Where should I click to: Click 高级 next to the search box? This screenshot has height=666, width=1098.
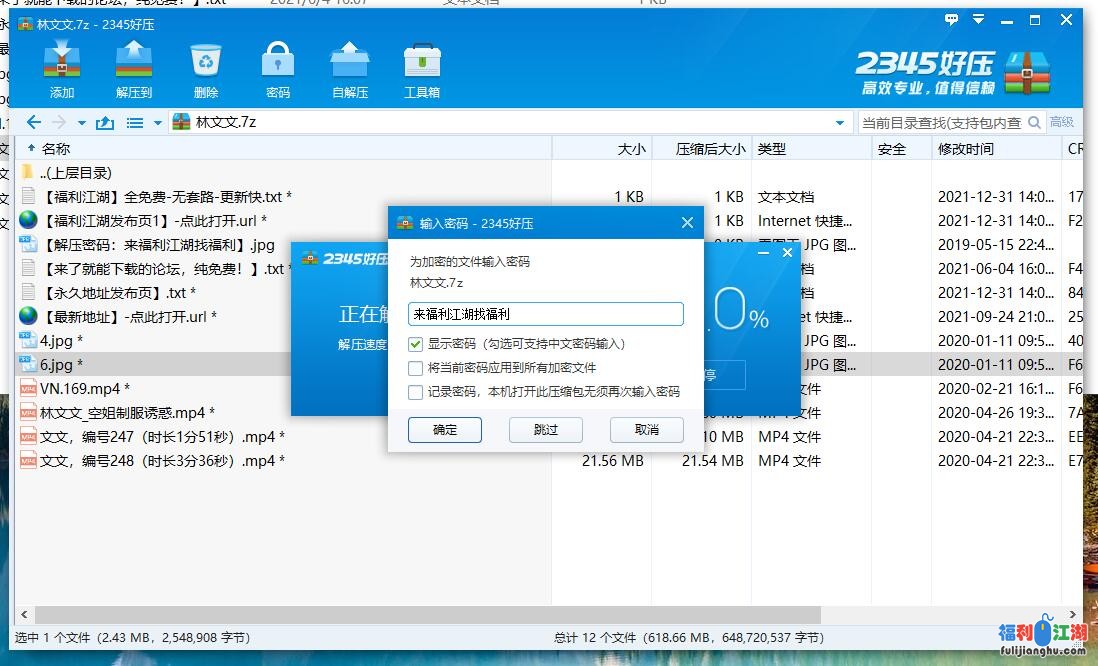tap(1063, 121)
